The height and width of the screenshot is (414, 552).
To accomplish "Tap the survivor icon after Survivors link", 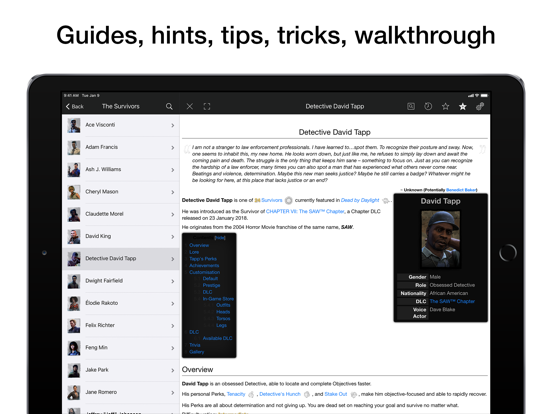I will (288, 201).
